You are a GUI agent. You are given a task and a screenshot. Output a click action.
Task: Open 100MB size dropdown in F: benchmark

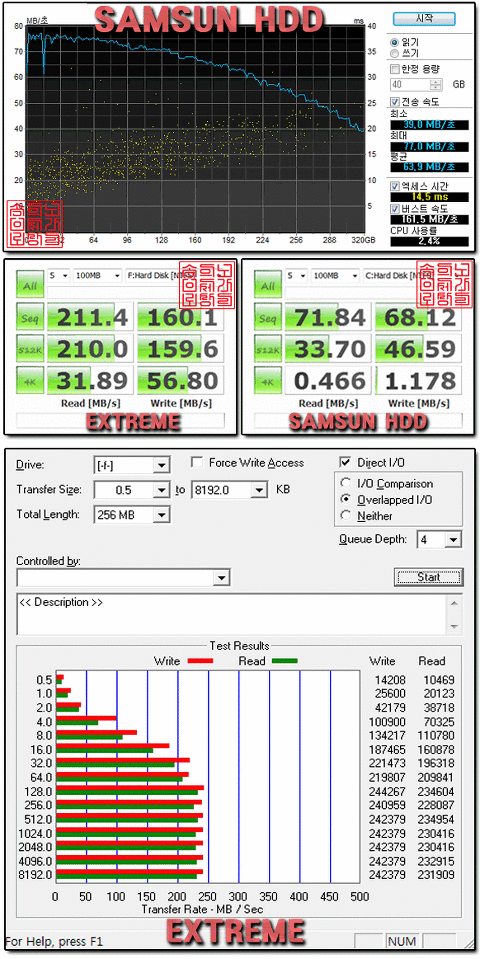[x=97, y=275]
